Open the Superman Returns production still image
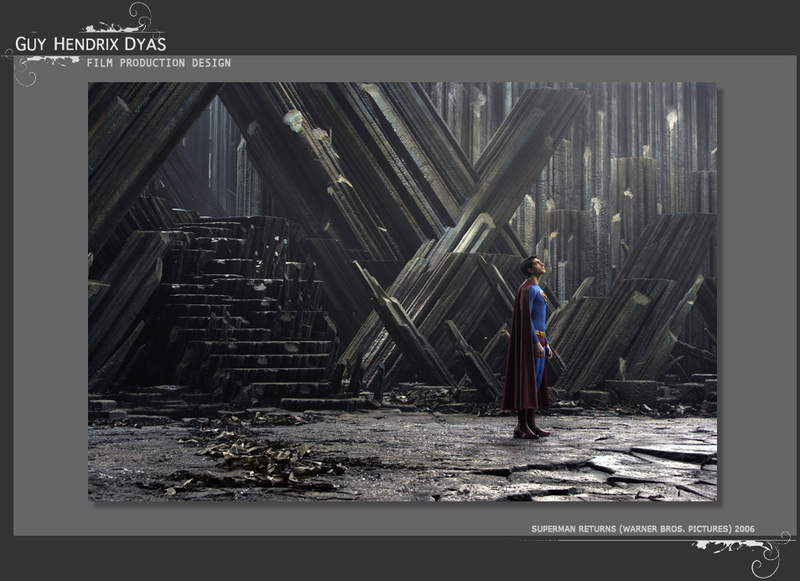Screen dimensions: 800x581 pos(402,291)
